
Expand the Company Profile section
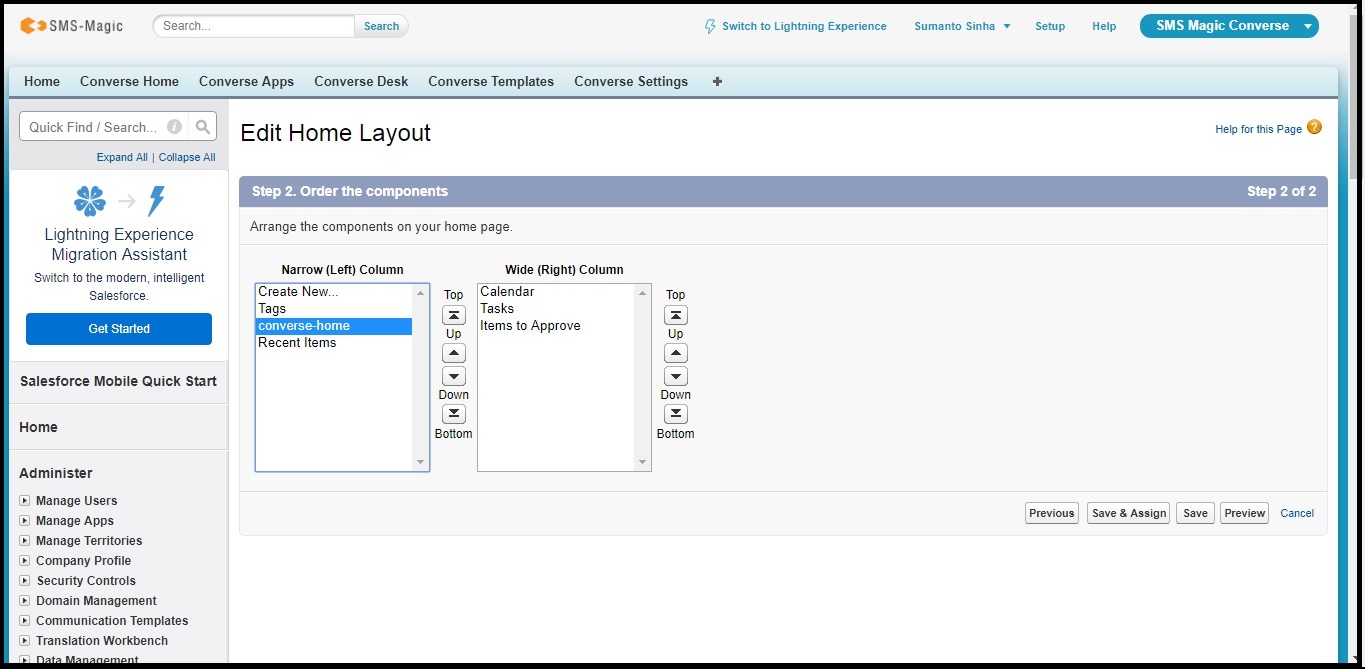(25, 561)
